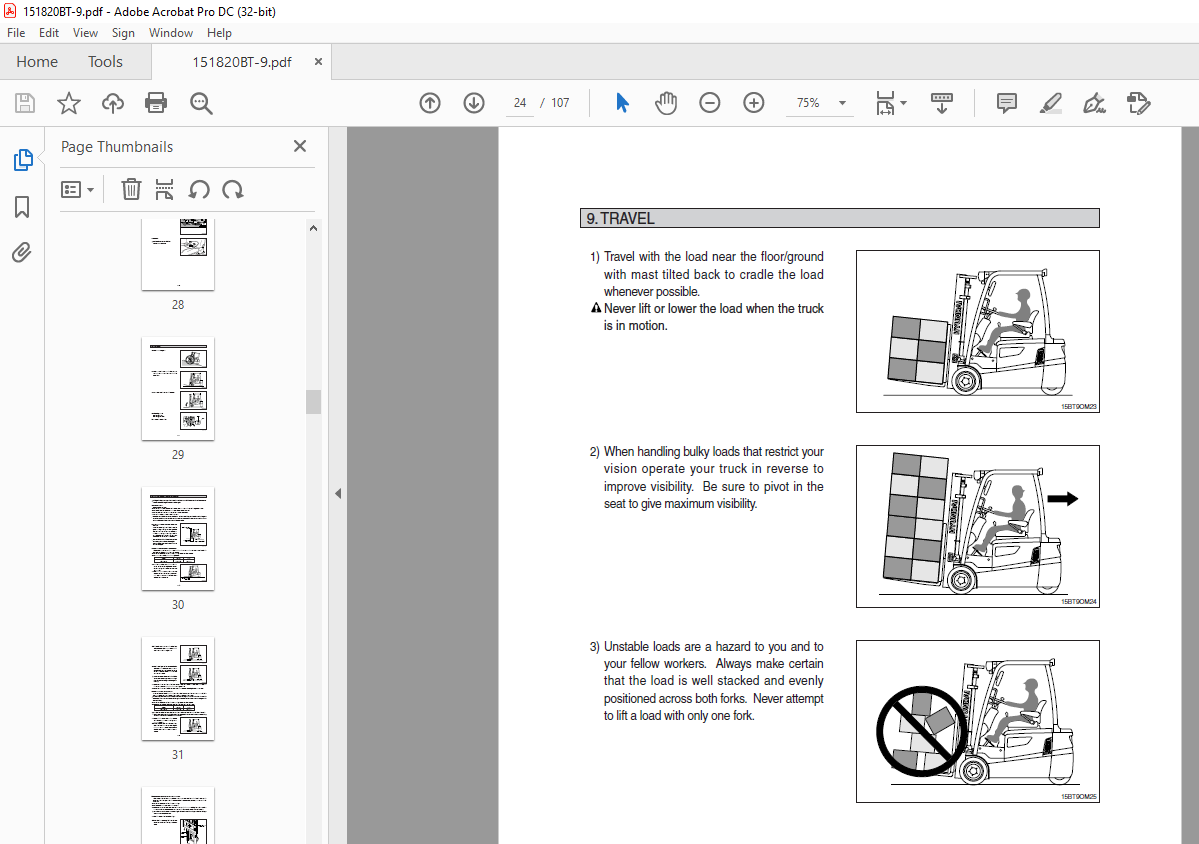Open the Sign menu
Viewport: 1199px width, 844px height.
[x=123, y=33]
